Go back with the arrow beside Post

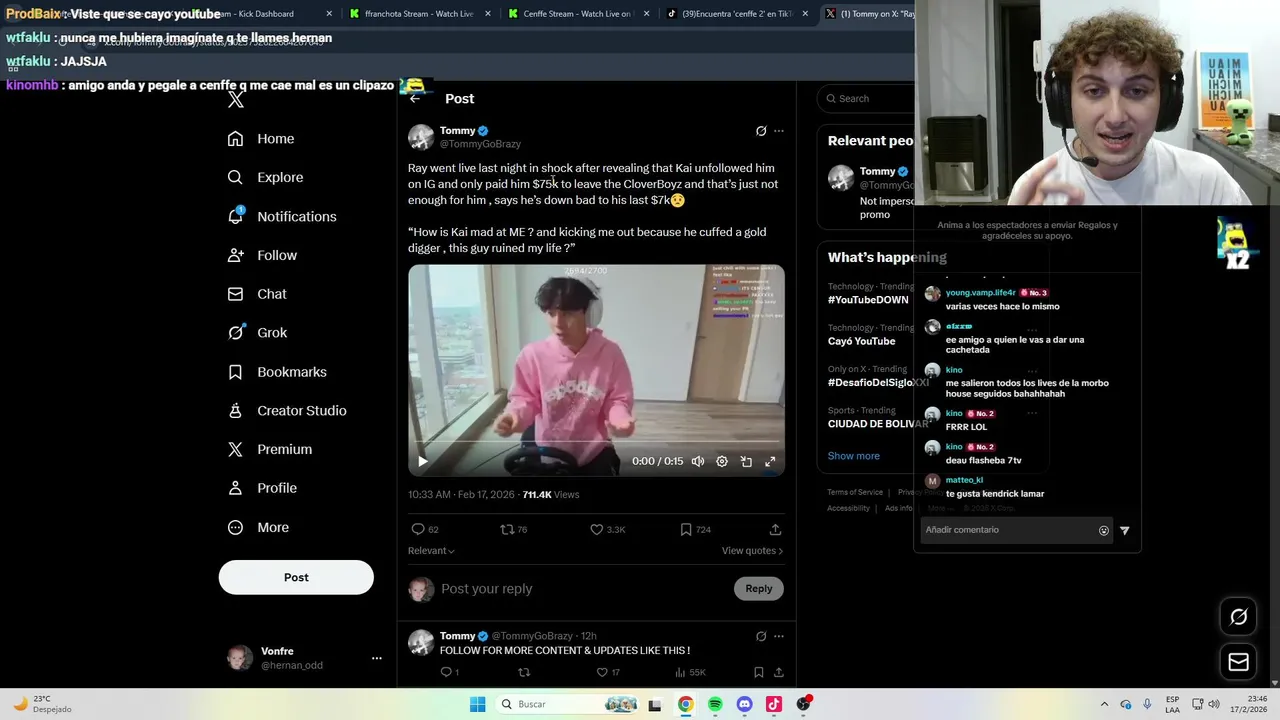click(x=415, y=98)
